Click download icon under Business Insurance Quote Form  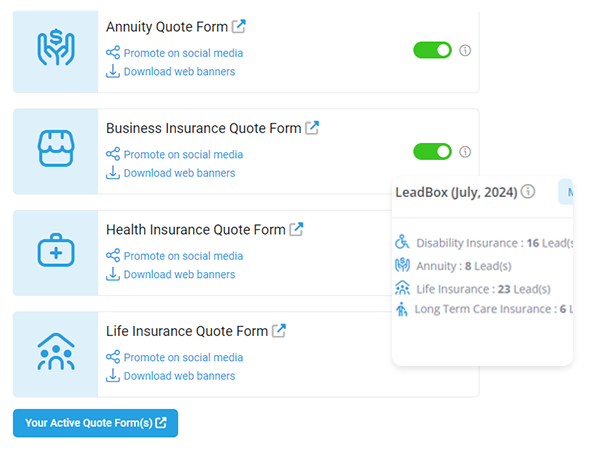[113, 173]
